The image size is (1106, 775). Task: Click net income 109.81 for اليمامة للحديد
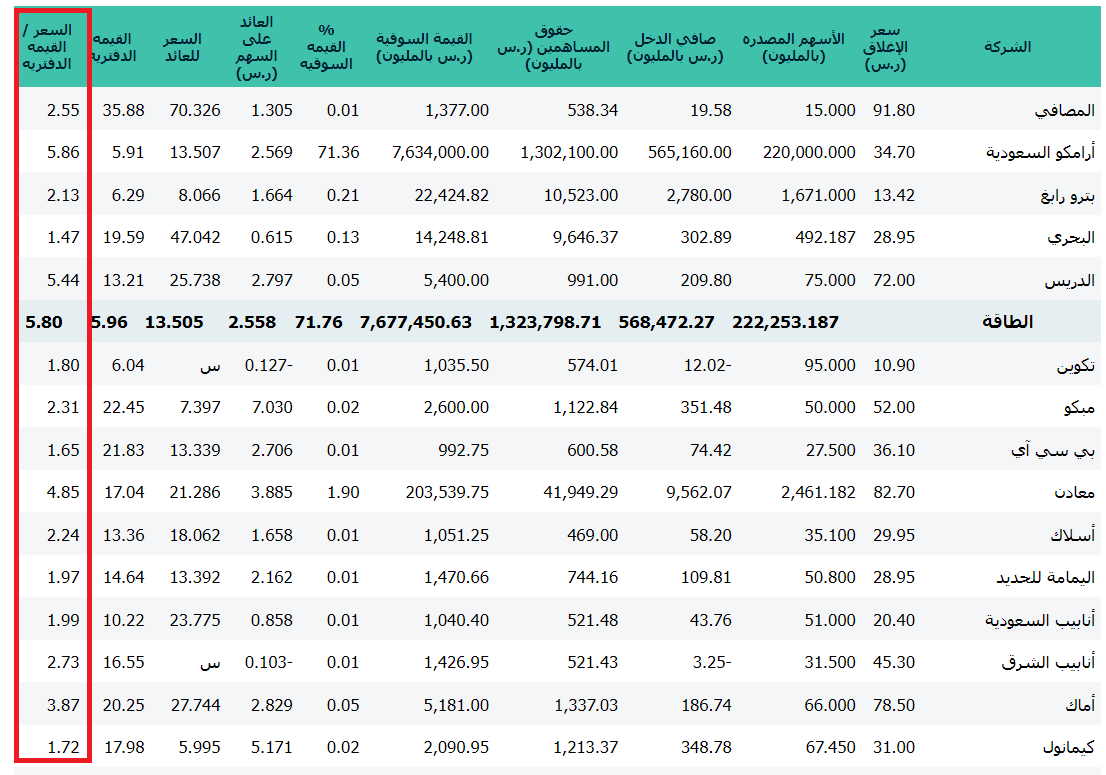(x=706, y=578)
